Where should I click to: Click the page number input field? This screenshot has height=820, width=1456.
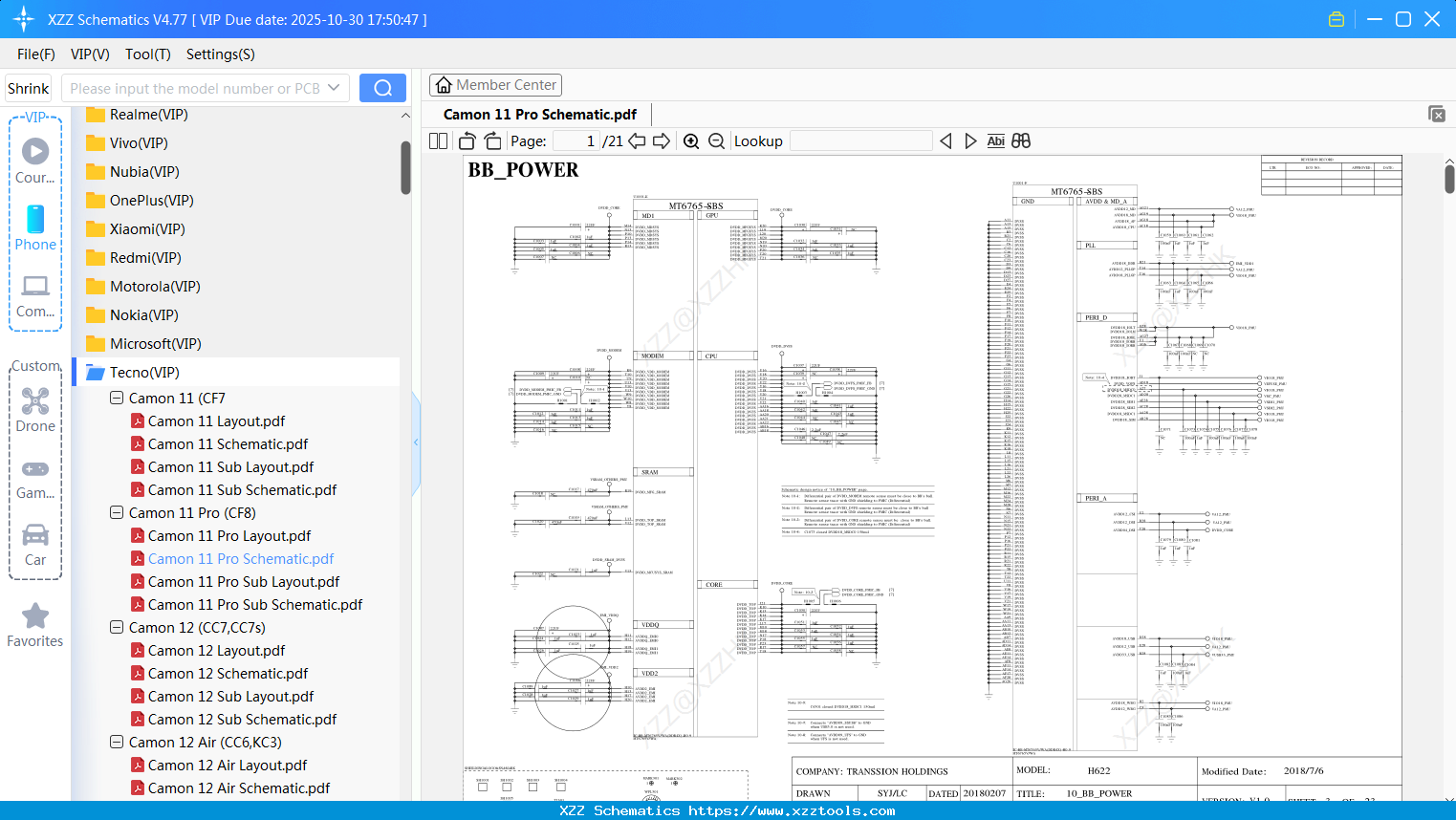click(575, 140)
